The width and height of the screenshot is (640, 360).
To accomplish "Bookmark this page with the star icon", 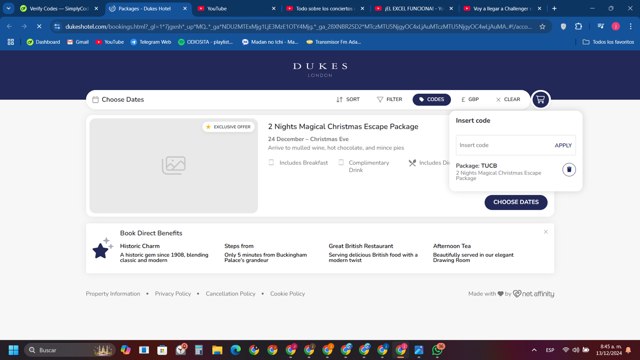I will click(x=542, y=27).
